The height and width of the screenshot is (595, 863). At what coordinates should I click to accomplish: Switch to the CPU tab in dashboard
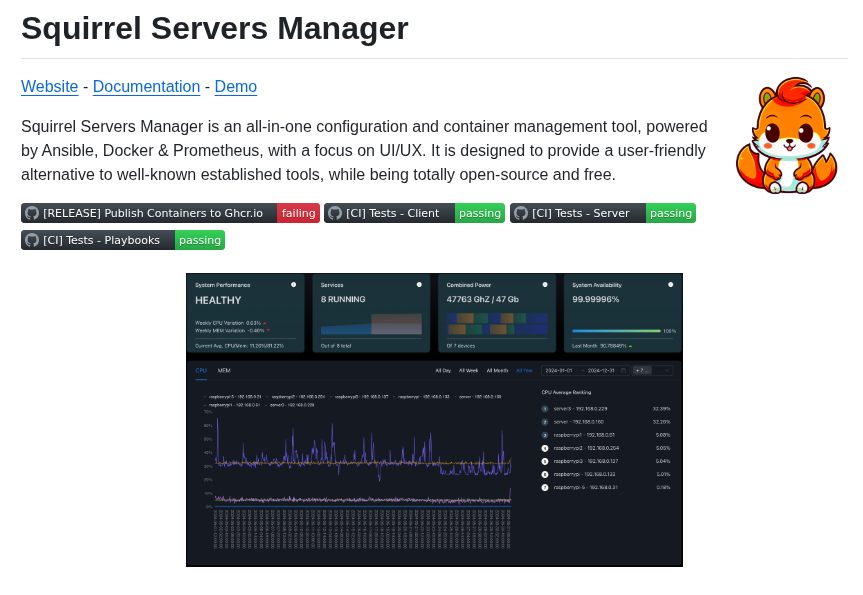click(x=201, y=370)
